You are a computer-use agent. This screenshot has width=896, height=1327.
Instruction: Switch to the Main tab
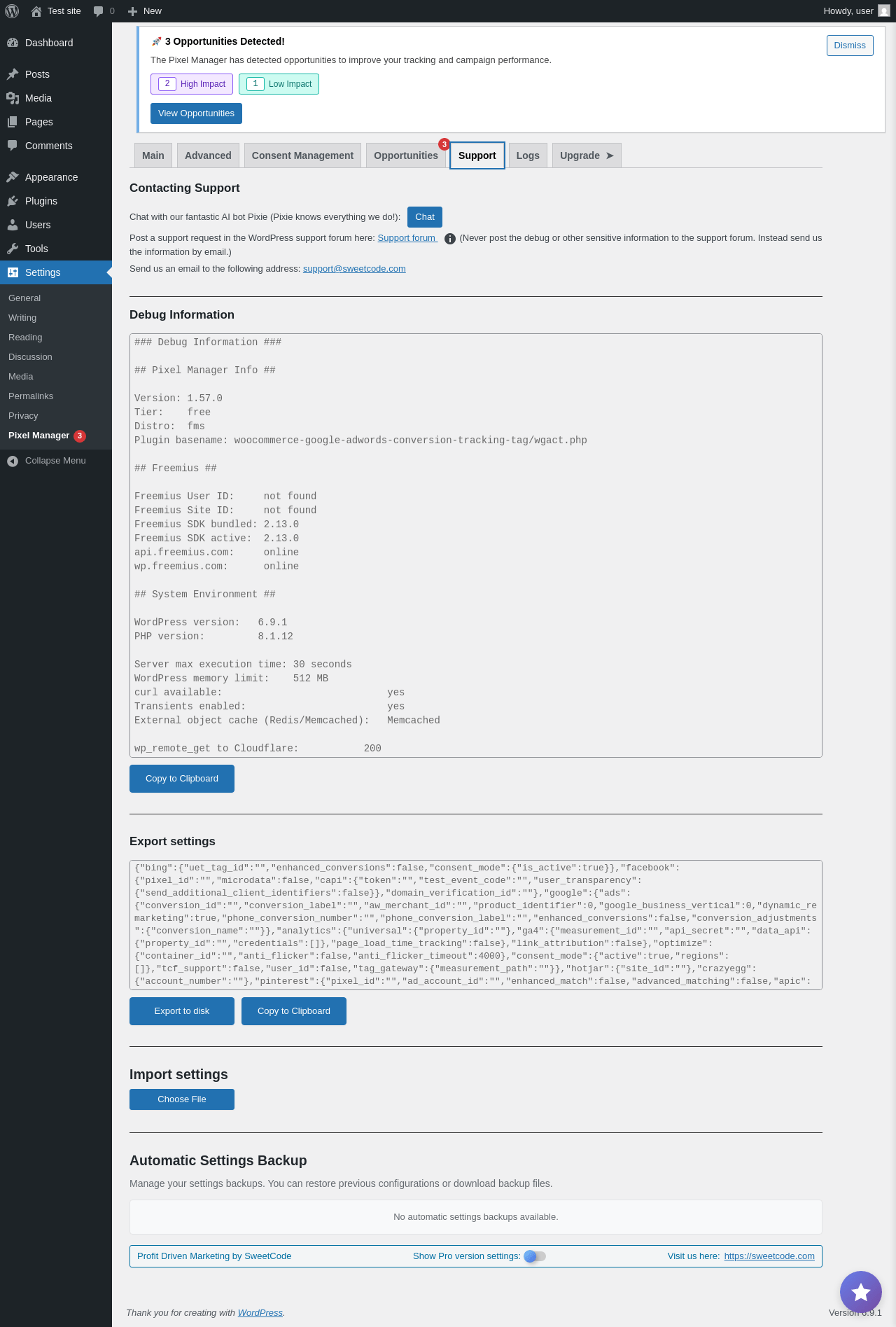pos(153,155)
